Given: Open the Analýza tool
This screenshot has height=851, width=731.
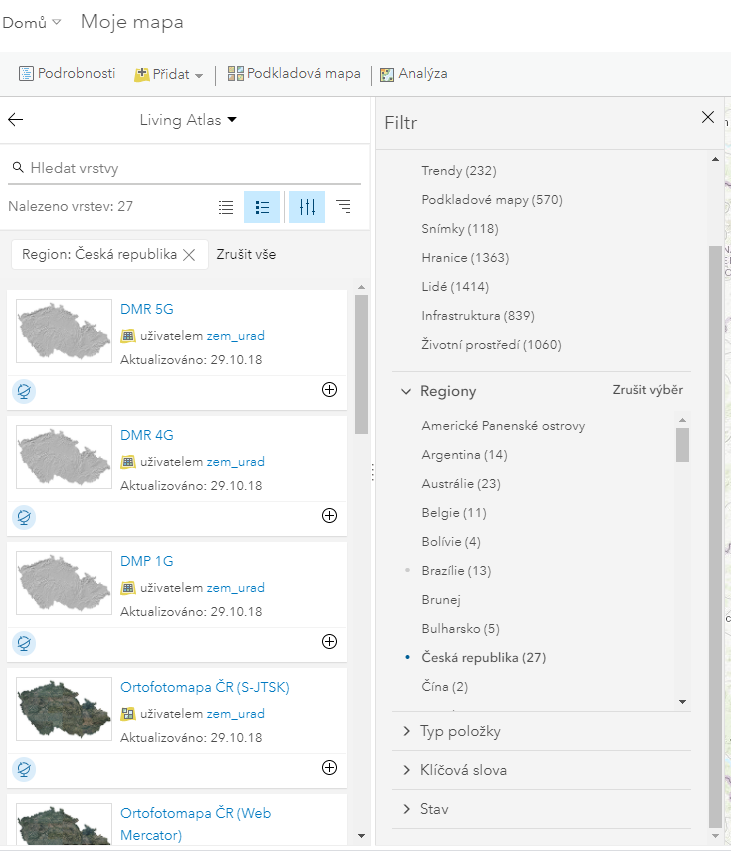Looking at the screenshot, I should [x=414, y=73].
